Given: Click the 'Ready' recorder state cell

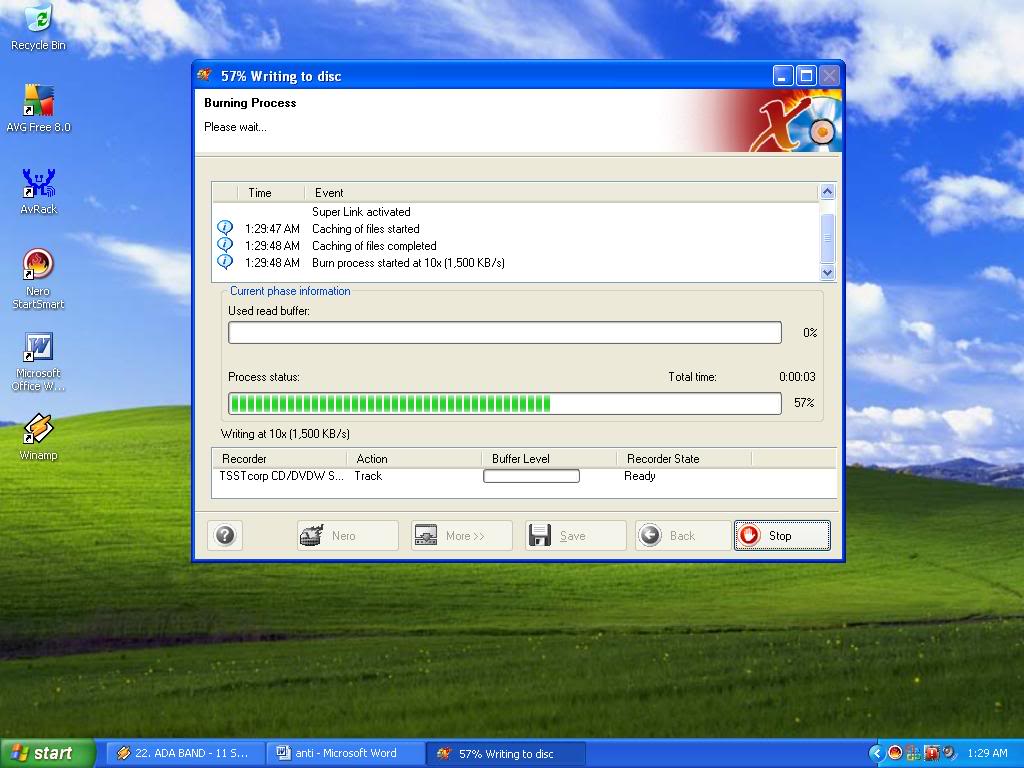Looking at the screenshot, I should pos(639,475).
